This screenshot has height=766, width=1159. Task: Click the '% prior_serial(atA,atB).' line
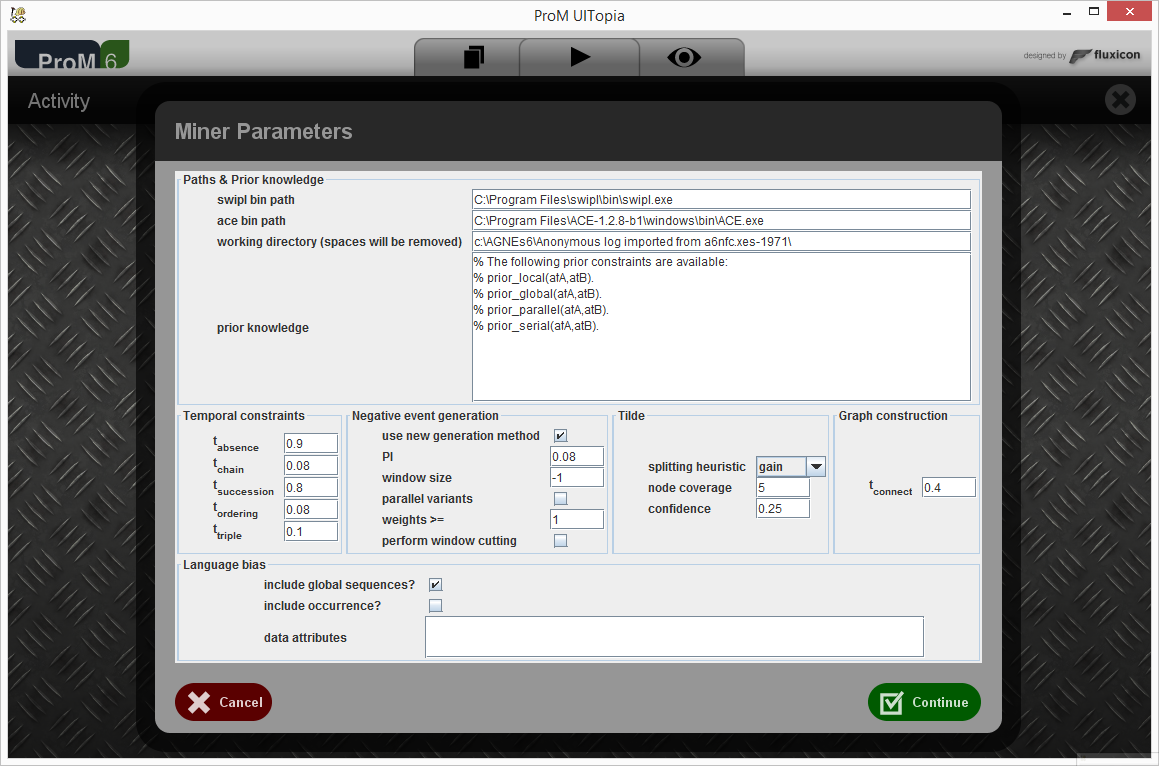point(537,326)
